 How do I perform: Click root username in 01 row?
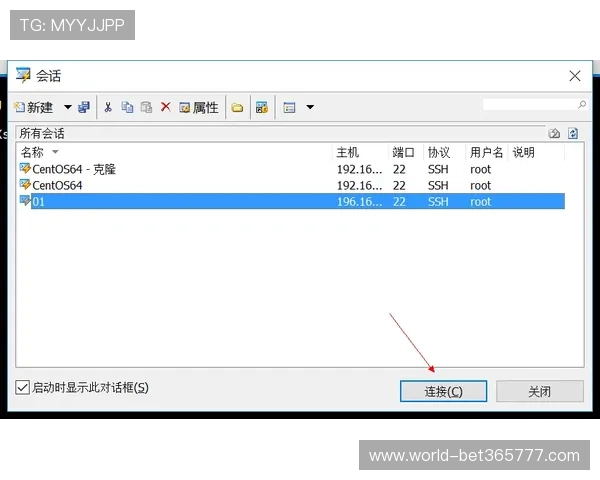tap(480, 202)
